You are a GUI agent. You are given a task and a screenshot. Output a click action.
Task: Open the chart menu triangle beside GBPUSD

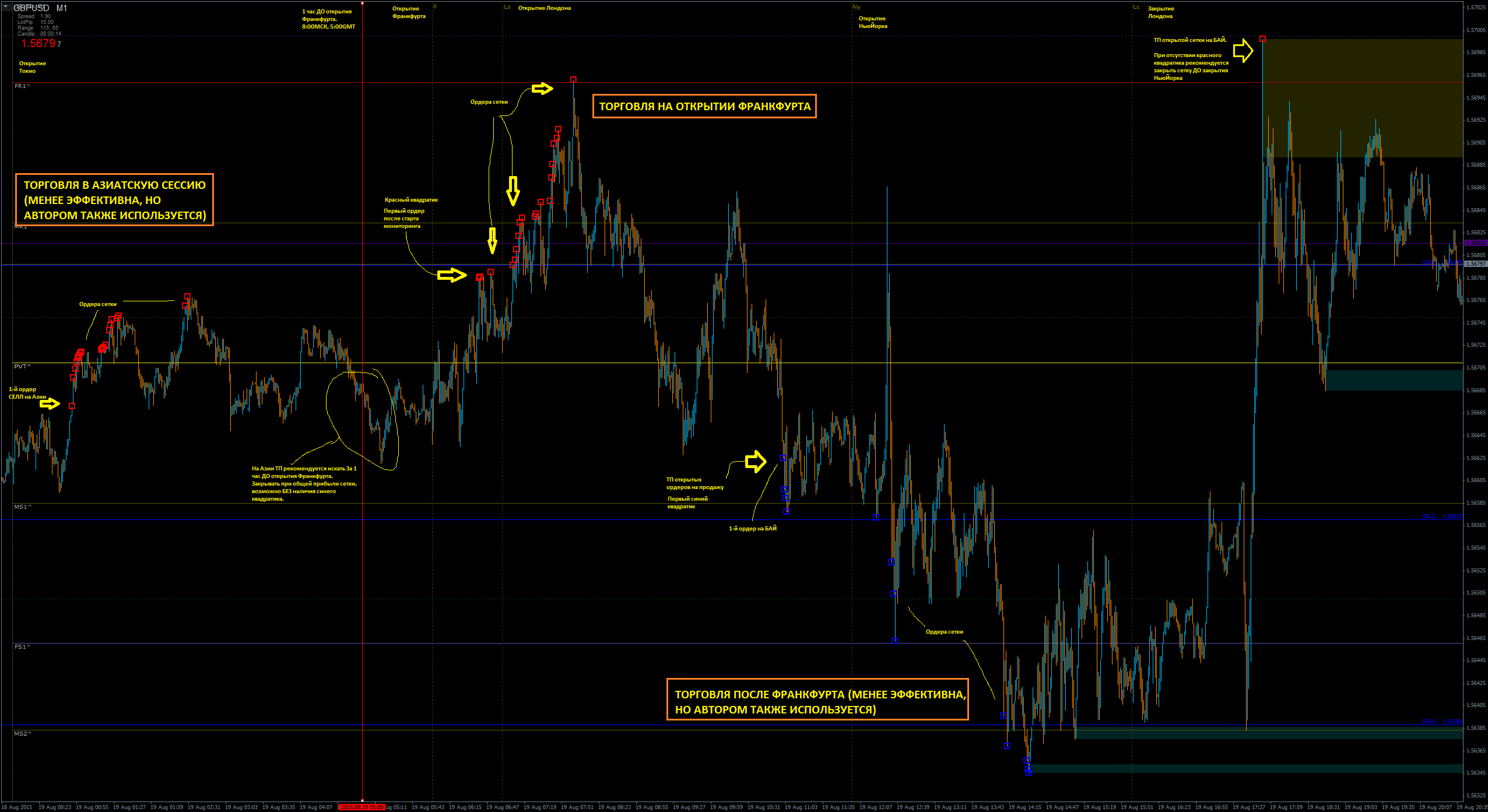(5, 6)
